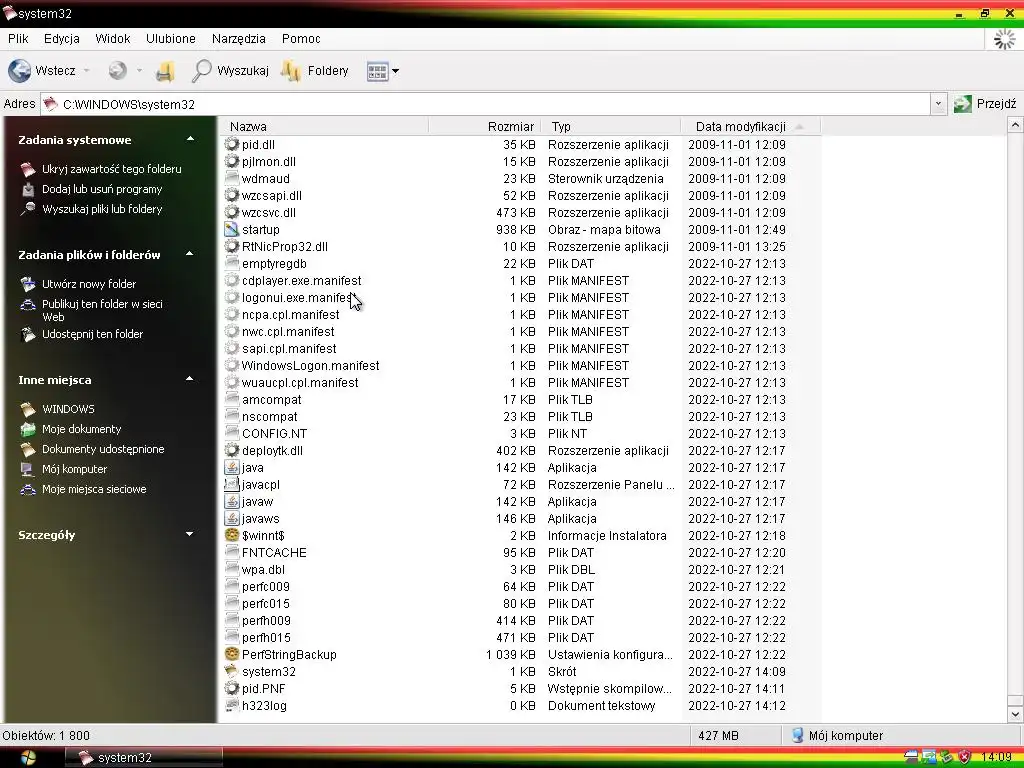This screenshot has height=768, width=1024.
Task: Open the Pomoc menu
Action: (301, 39)
